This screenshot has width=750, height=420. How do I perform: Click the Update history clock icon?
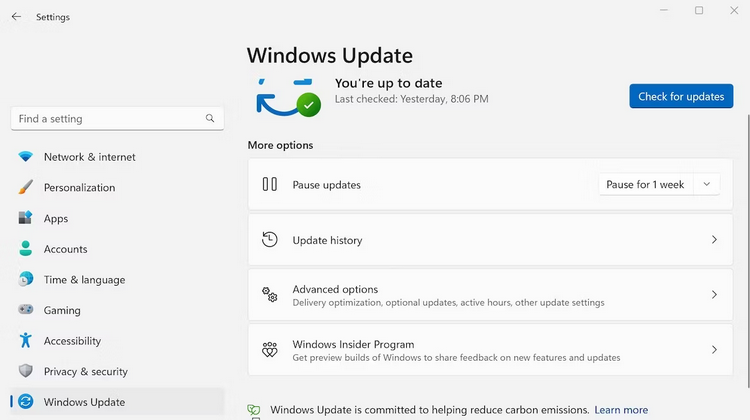tap(269, 239)
